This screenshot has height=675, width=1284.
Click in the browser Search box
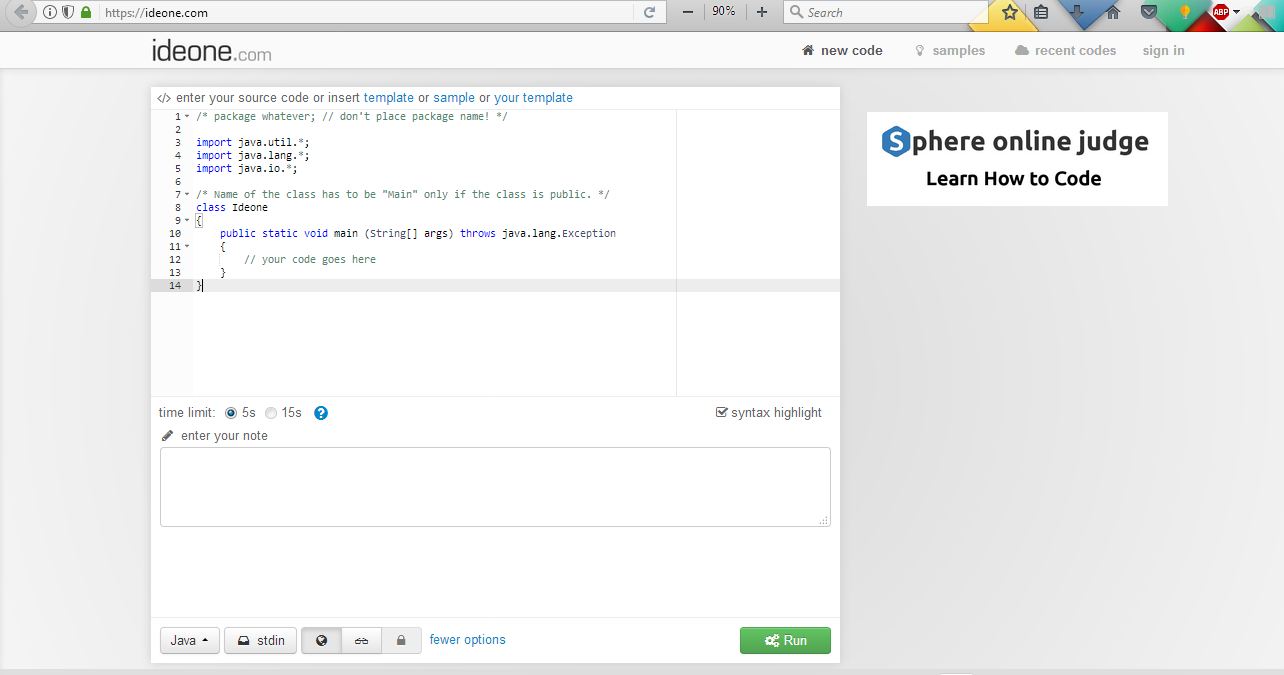(x=885, y=12)
